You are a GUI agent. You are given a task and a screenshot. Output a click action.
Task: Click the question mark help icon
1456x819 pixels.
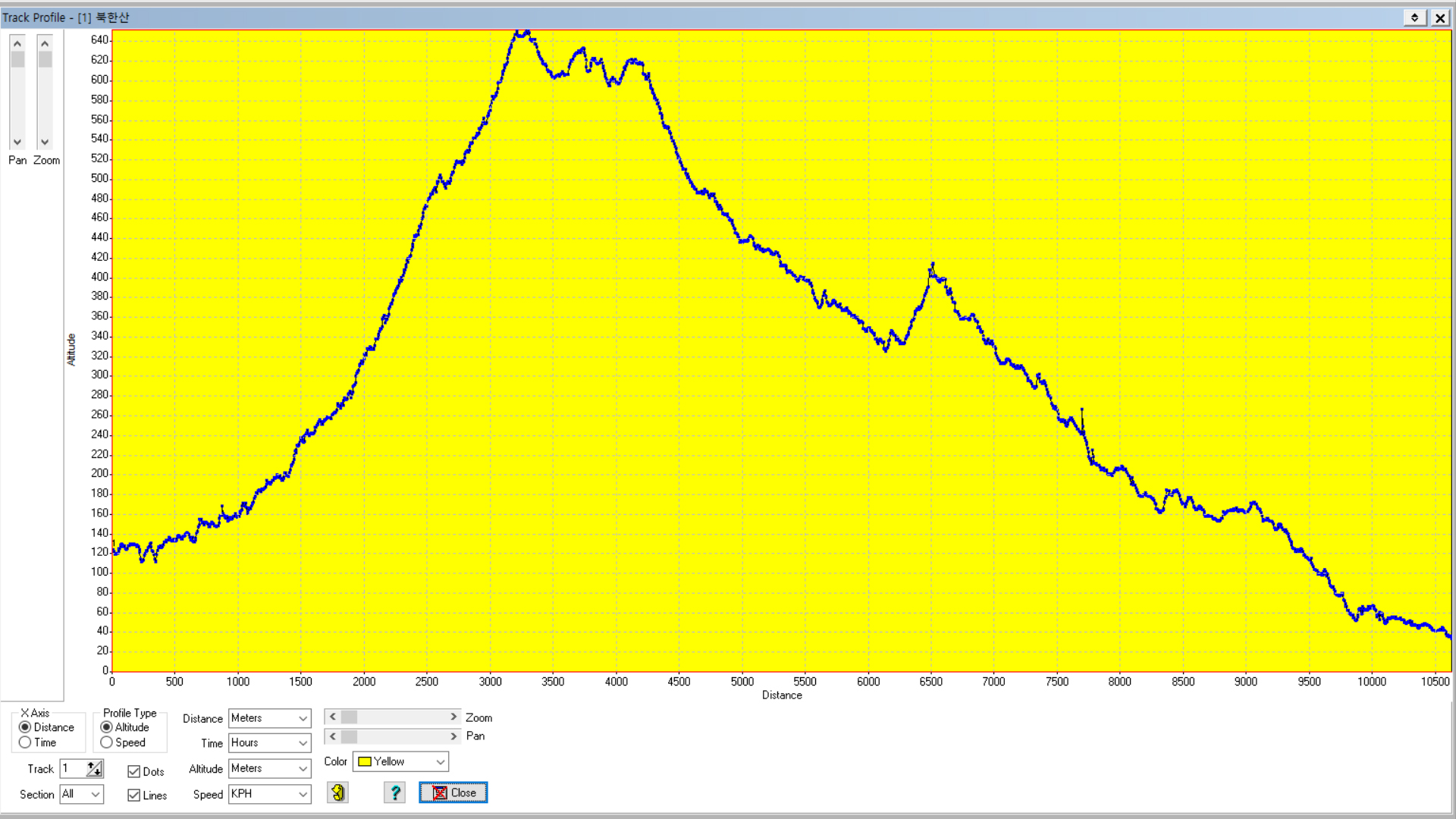(394, 792)
